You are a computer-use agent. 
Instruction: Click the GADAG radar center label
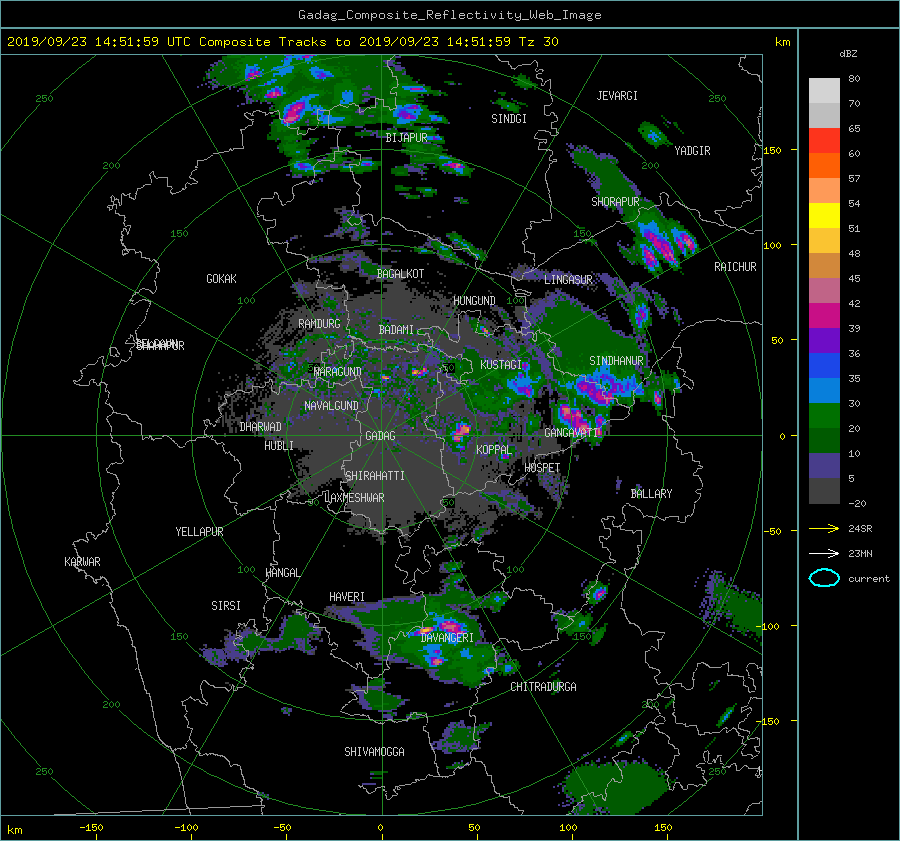click(381, 436)
